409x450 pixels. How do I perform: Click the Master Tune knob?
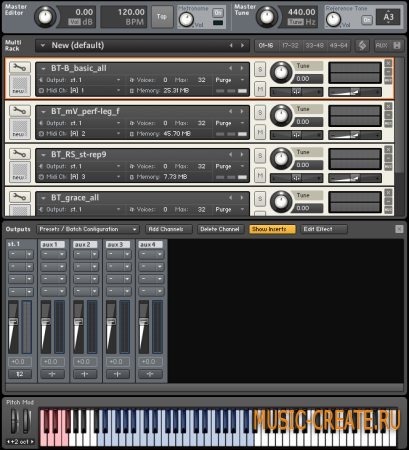[266, 17]
